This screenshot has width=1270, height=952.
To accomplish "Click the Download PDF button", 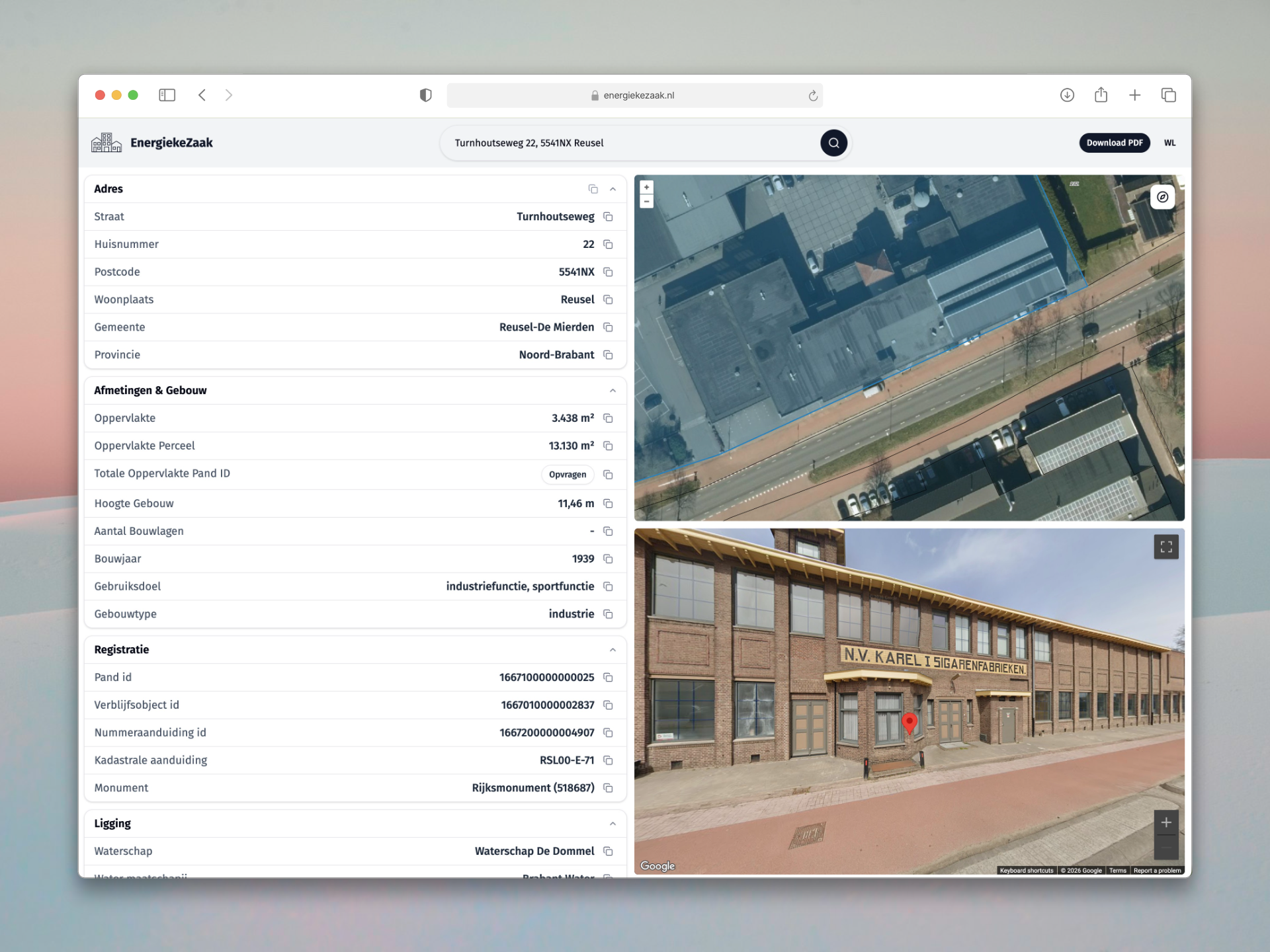I will [1115, 143].
